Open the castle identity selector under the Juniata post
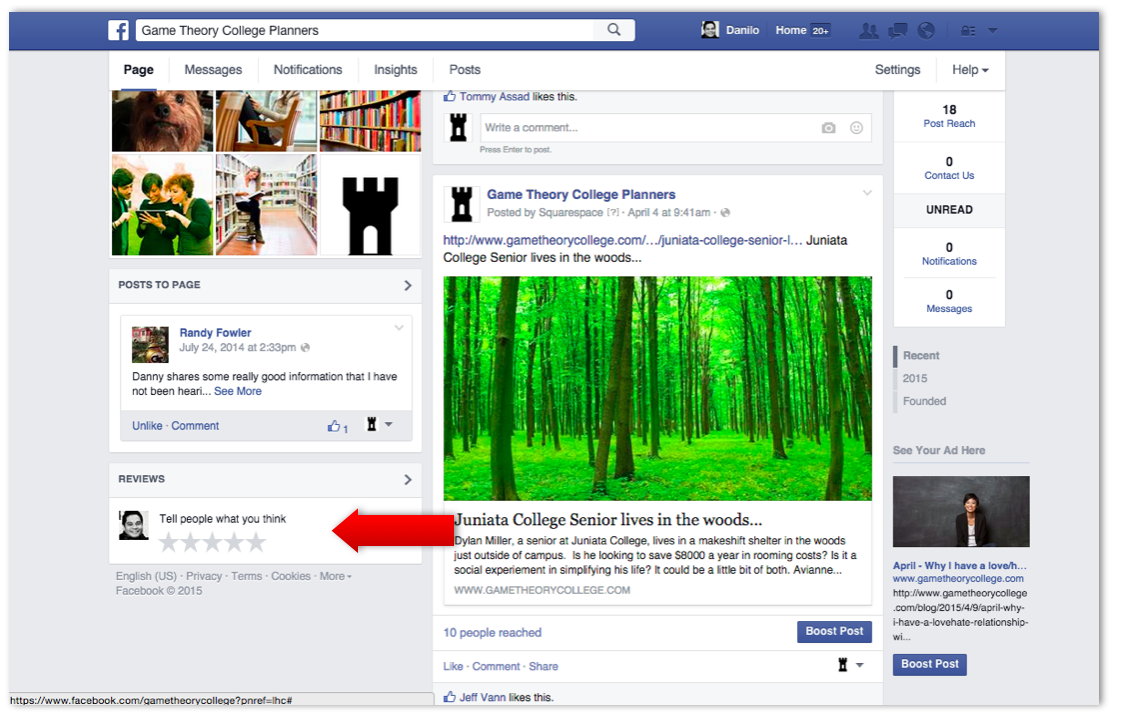 pyautogui.click(x=850, y=665)
